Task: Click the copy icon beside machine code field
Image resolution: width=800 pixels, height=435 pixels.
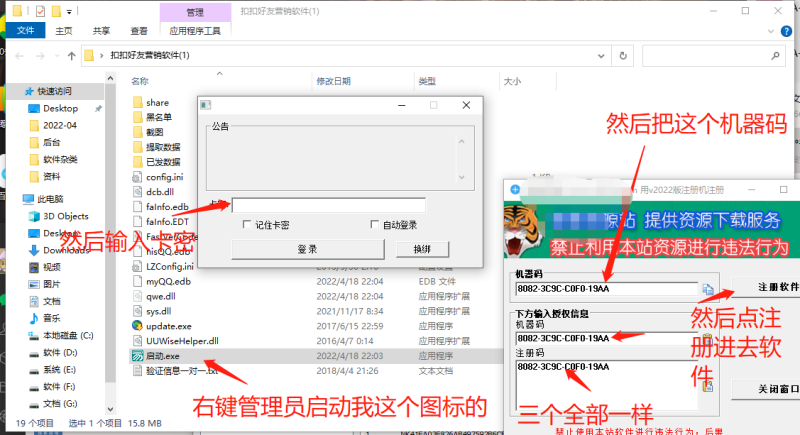Action: (708, 290)
